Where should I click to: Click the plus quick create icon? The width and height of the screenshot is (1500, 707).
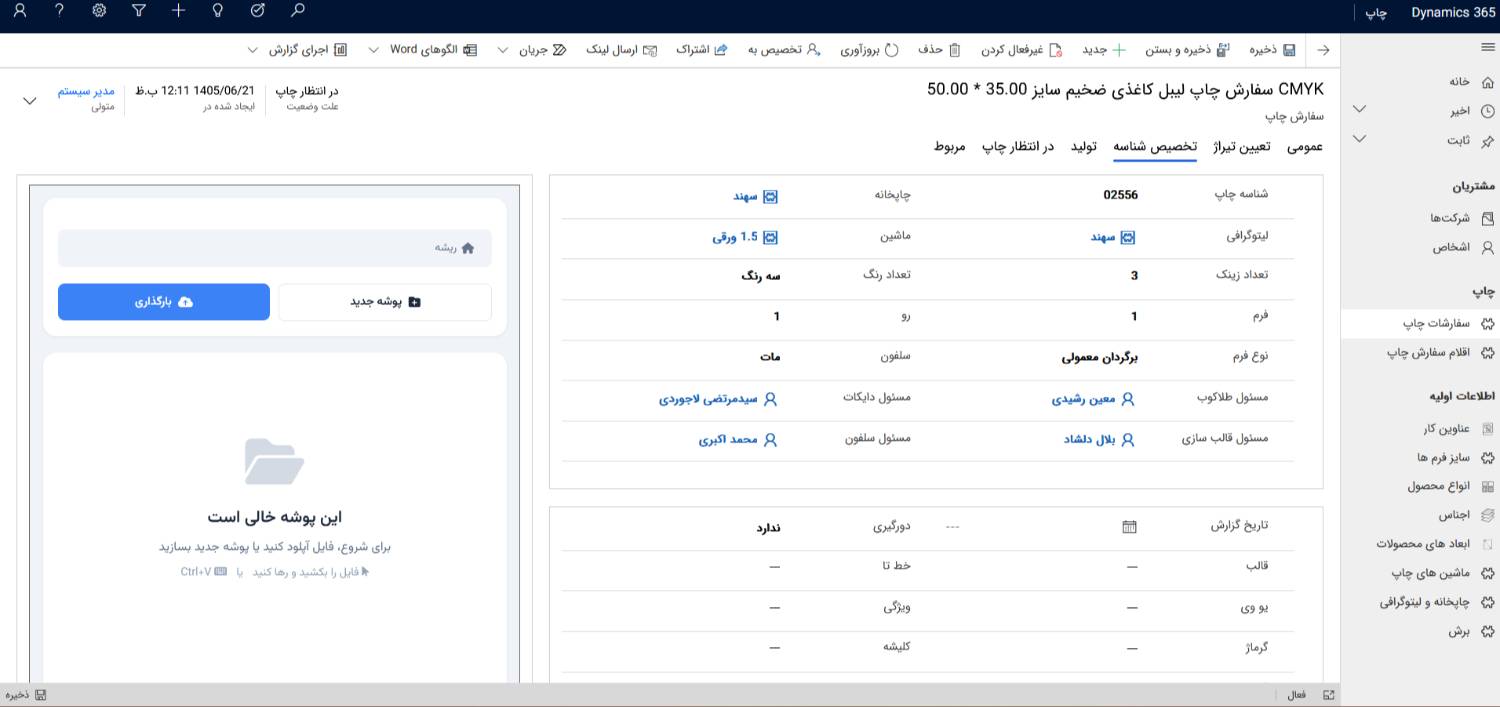click(x=178, y=11)
